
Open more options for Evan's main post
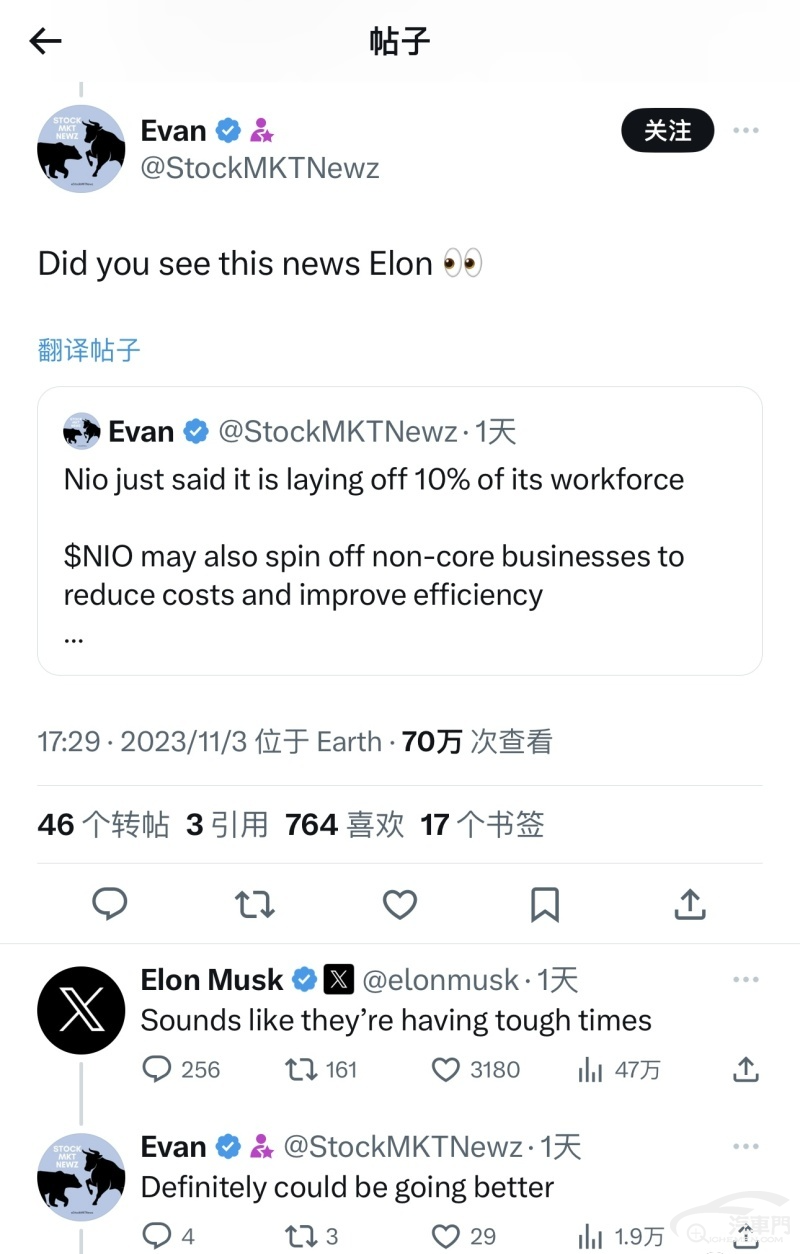click(746, 131)
